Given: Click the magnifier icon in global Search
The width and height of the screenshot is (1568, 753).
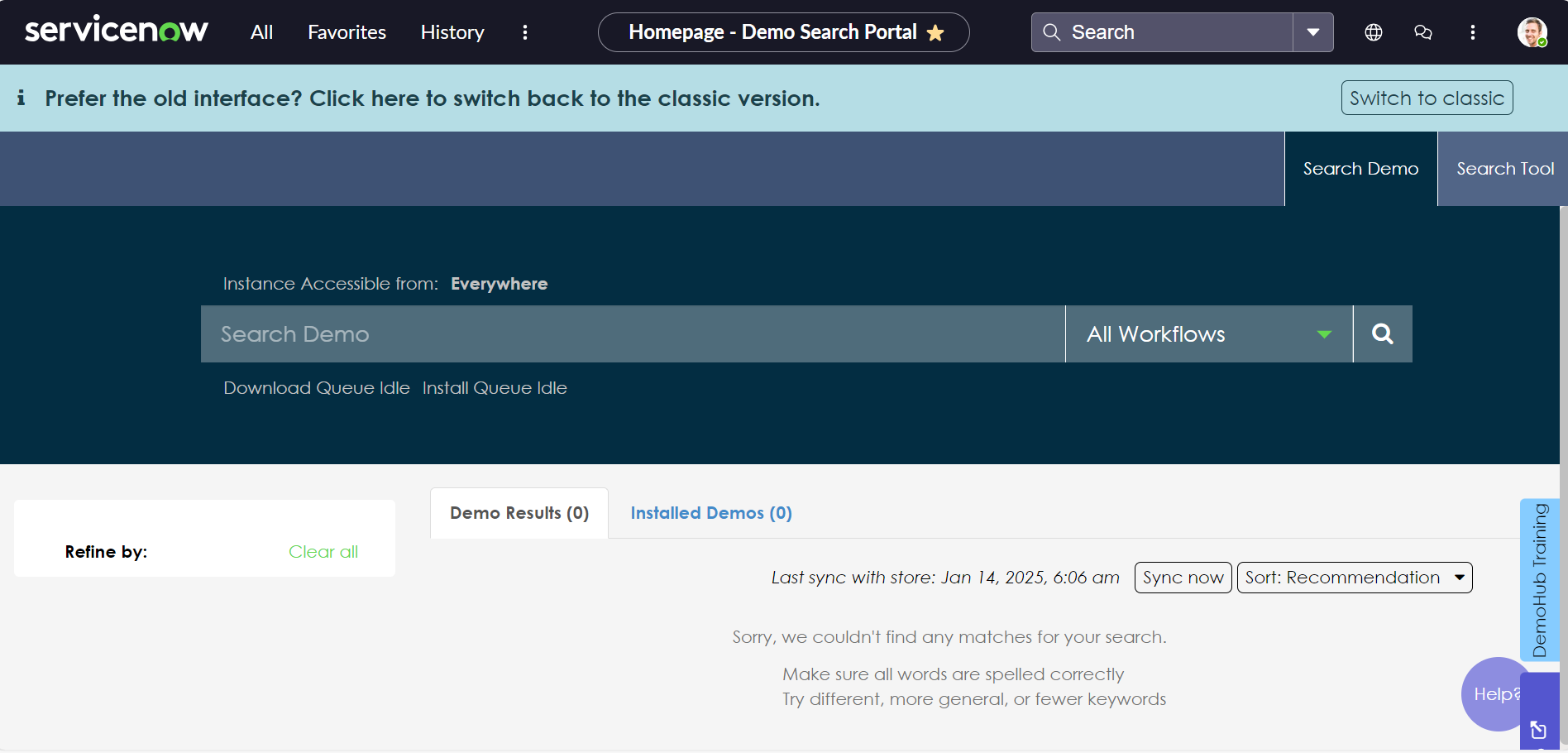Looking at the screenshot, I should [1051, 32].
